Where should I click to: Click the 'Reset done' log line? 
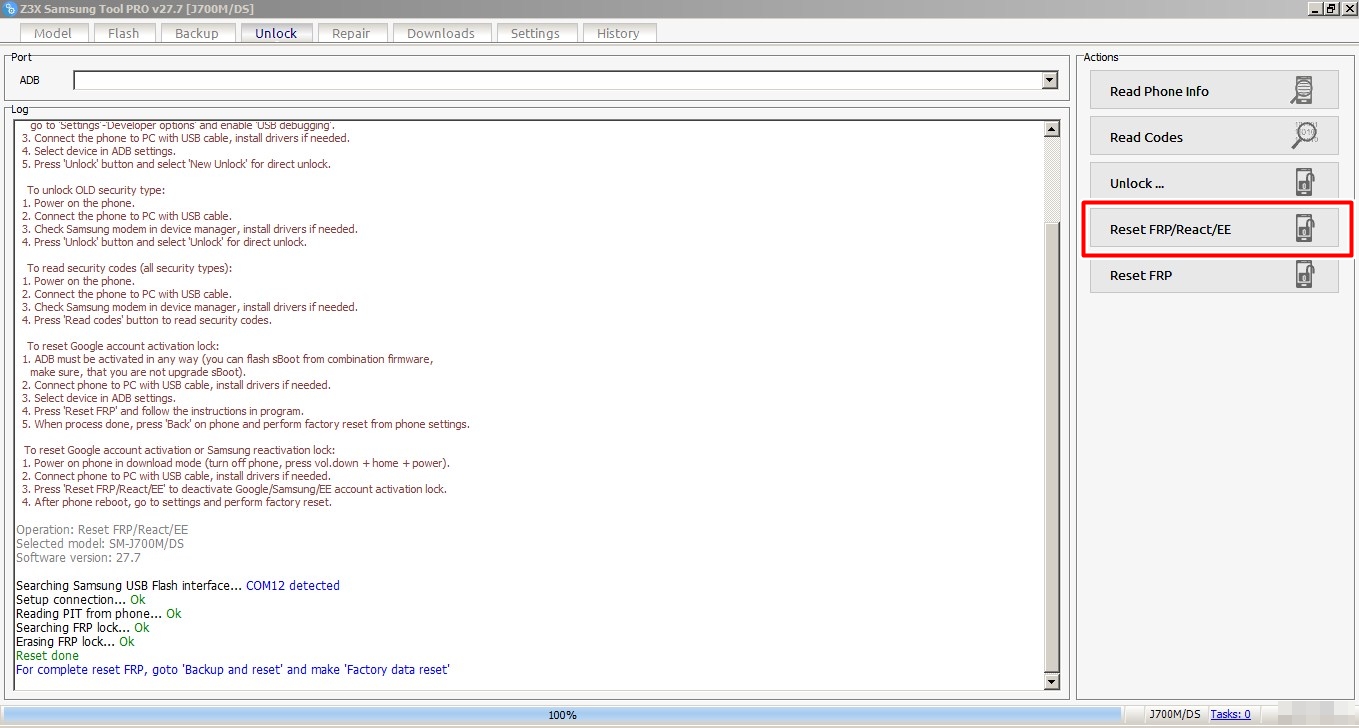[x=47, y=656]
